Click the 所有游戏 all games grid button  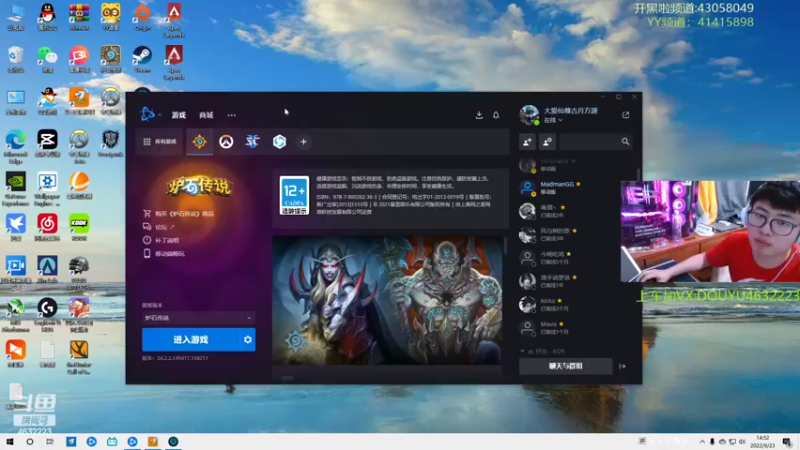160,142
